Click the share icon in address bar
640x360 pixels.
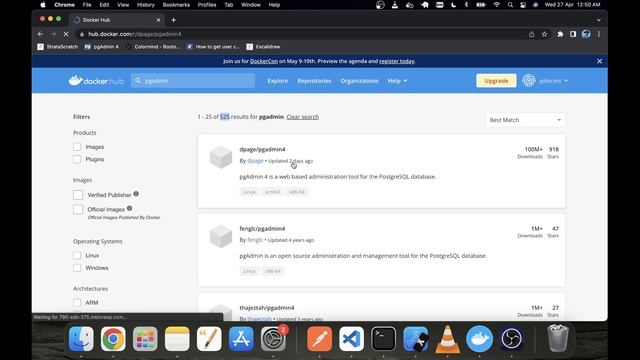pyautogui.click(x=531, y=34)
